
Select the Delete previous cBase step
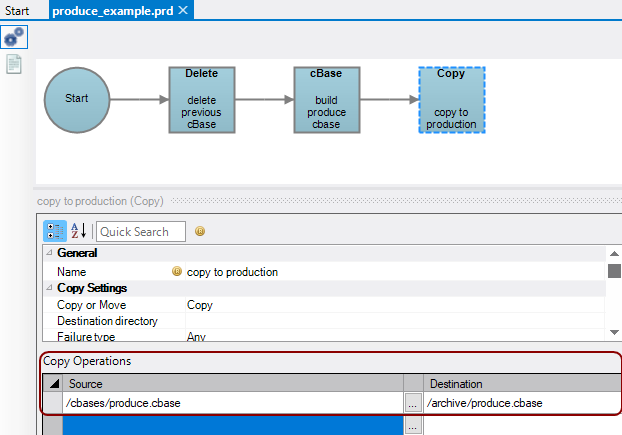[201, 100]
